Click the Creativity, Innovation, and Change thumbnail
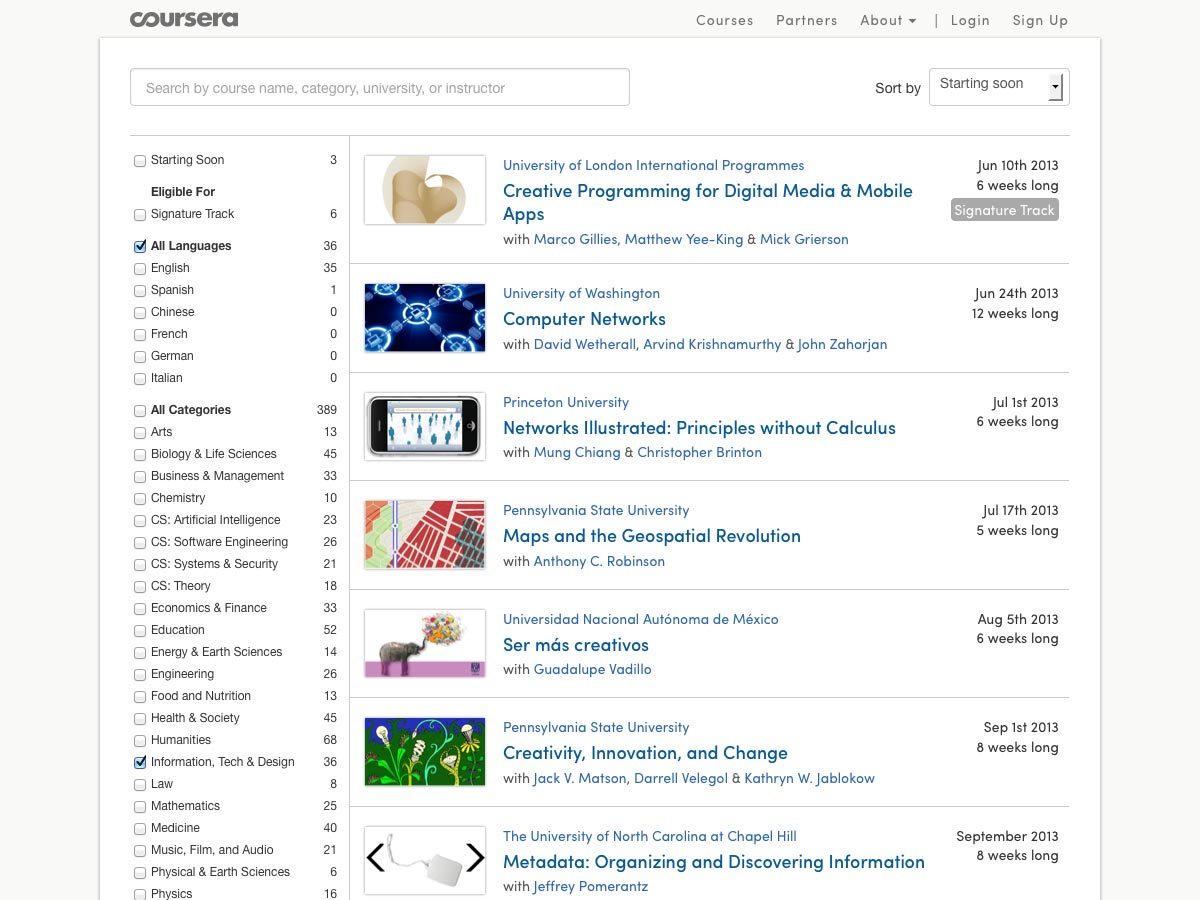Screen dimensions: 1200x900 (x=425, y=752)
